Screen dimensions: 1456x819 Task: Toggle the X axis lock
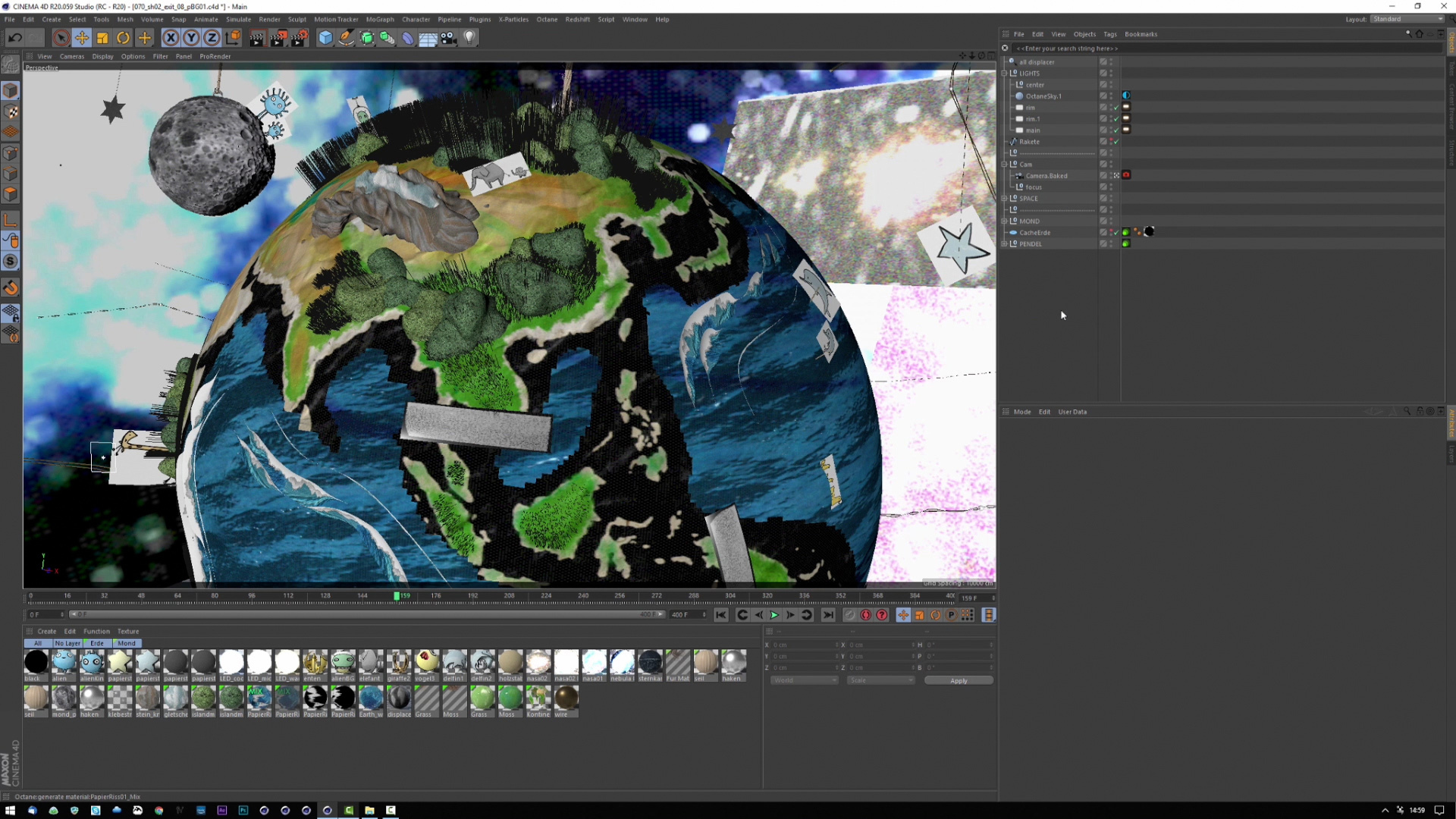point(171,38)
